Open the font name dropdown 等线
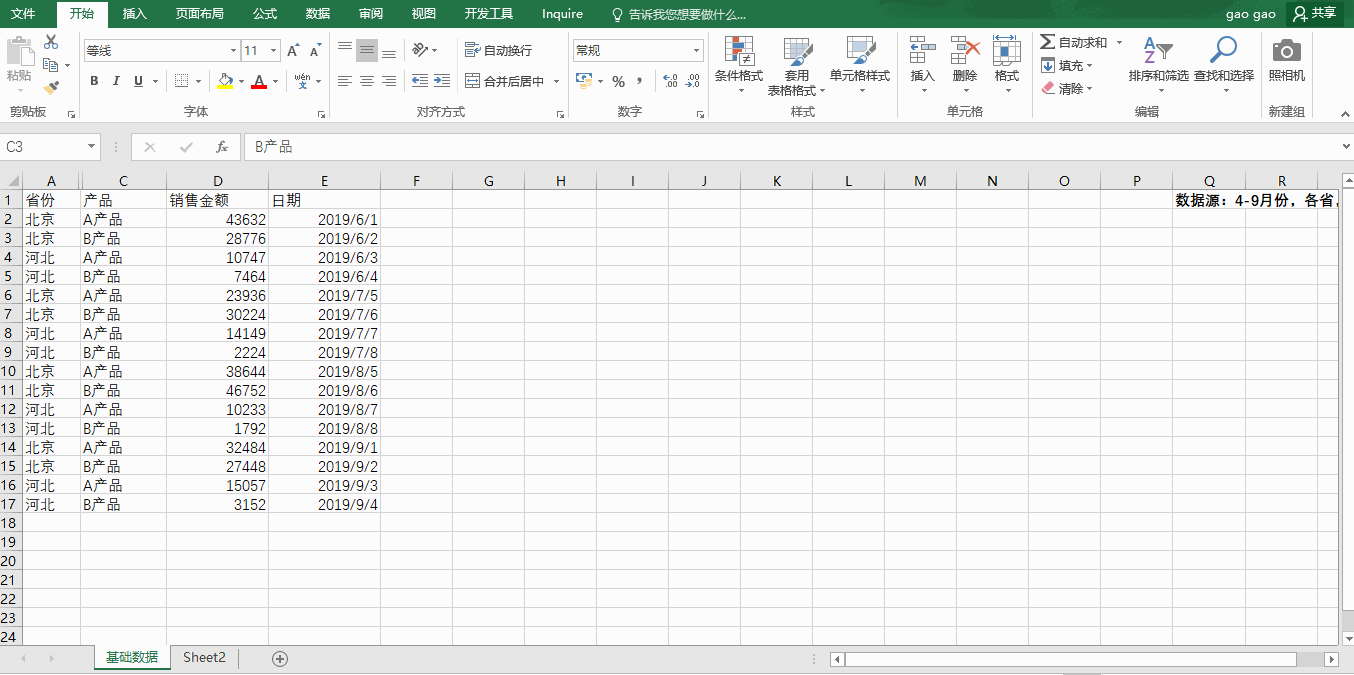Viewport: 1354px width, 675px height. tap(233, 50)
